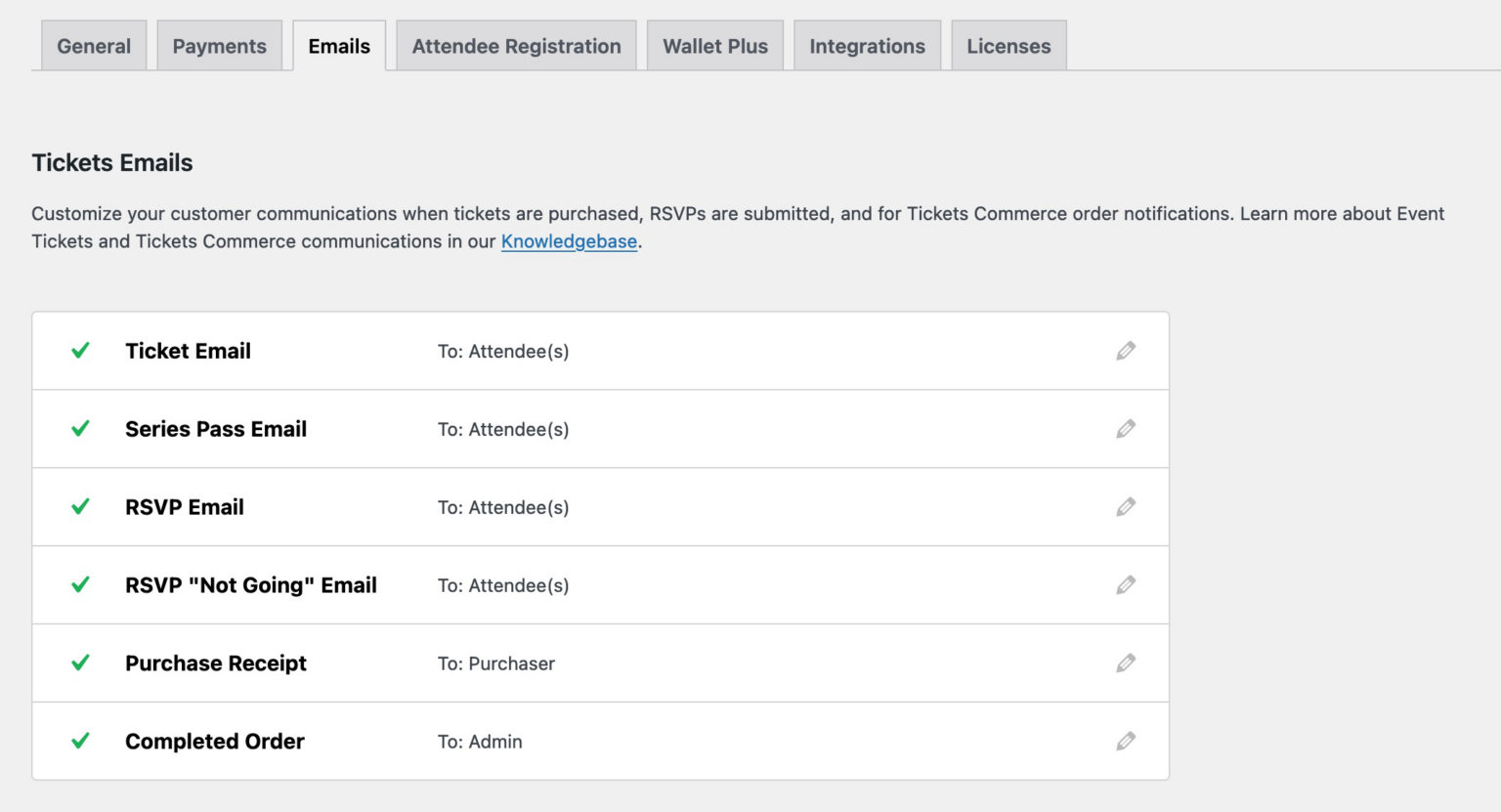Edit Purchase Receipt using the pencil icon

pos(1126,663)
